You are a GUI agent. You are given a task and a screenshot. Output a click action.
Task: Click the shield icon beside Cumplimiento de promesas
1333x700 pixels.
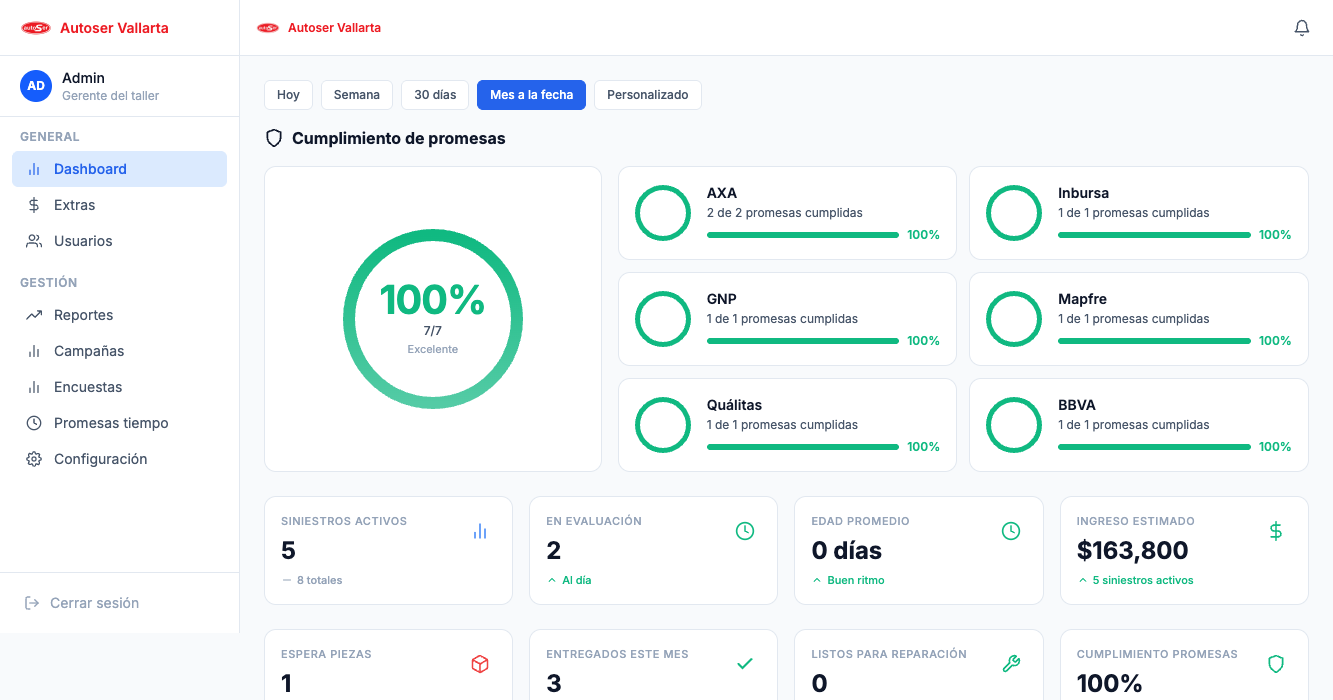click(x=274, y=138)
